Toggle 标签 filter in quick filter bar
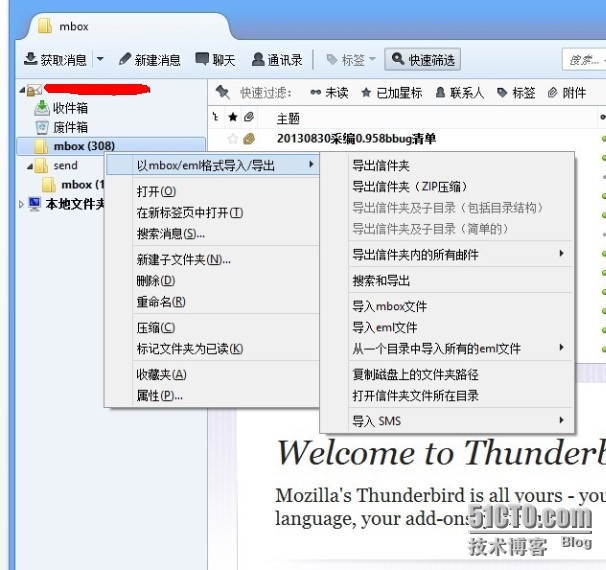 pyautogui.click(x=516, y=93)
